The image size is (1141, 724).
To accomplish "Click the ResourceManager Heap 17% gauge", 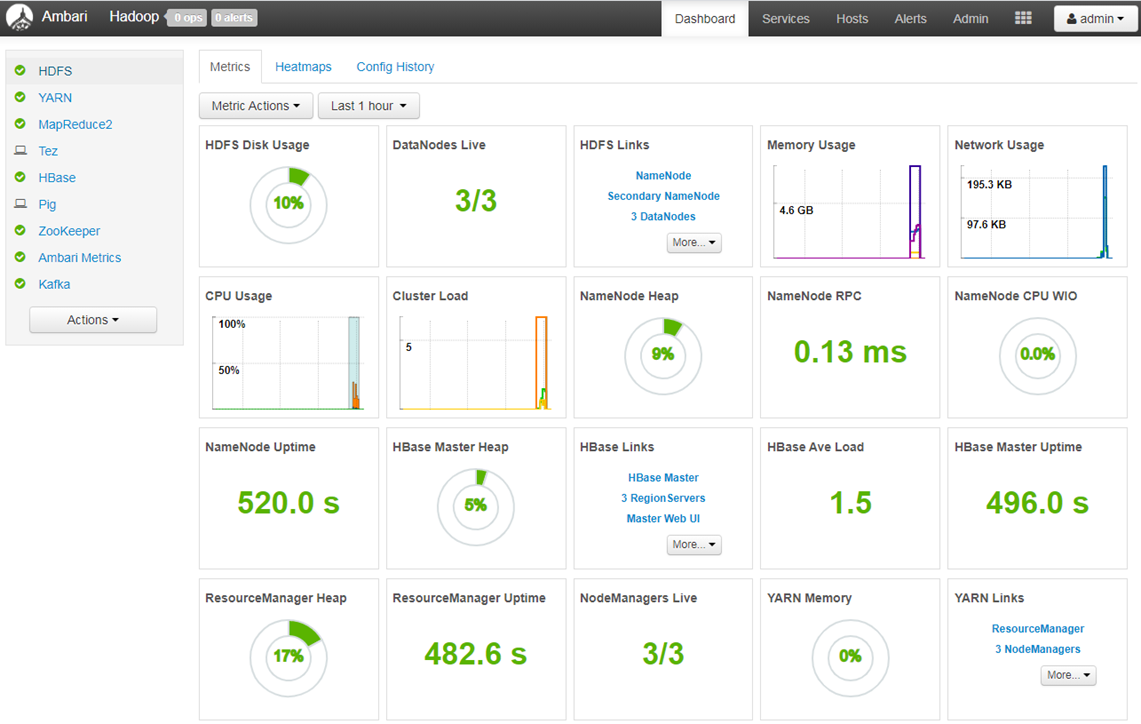I will [289, 659].
